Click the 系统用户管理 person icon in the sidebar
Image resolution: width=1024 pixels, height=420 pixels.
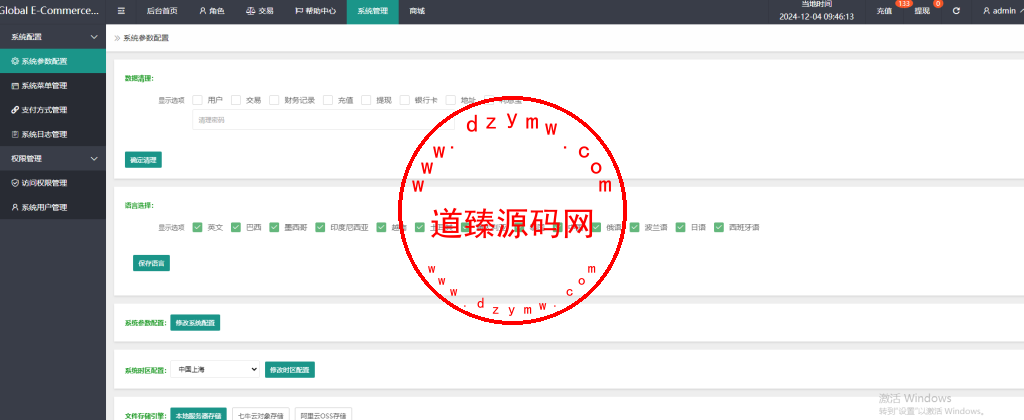[15, 208]
